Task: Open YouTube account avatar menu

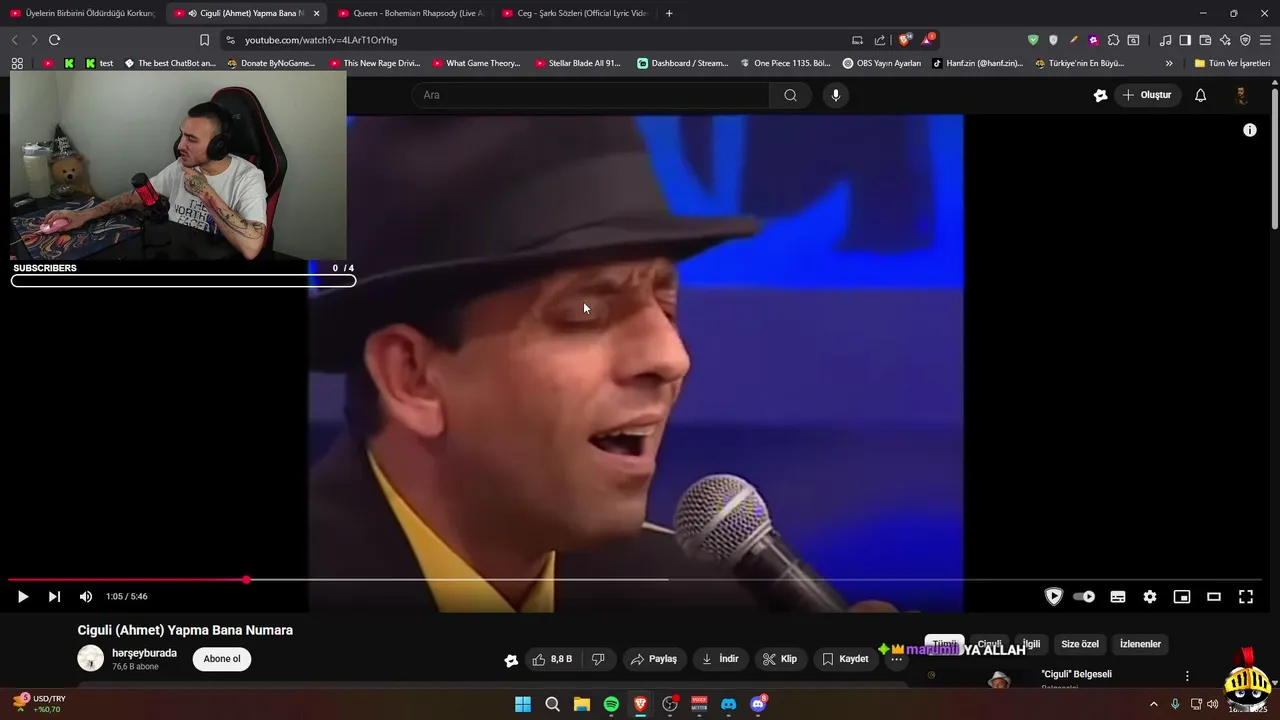Action: coord(1241,95)
